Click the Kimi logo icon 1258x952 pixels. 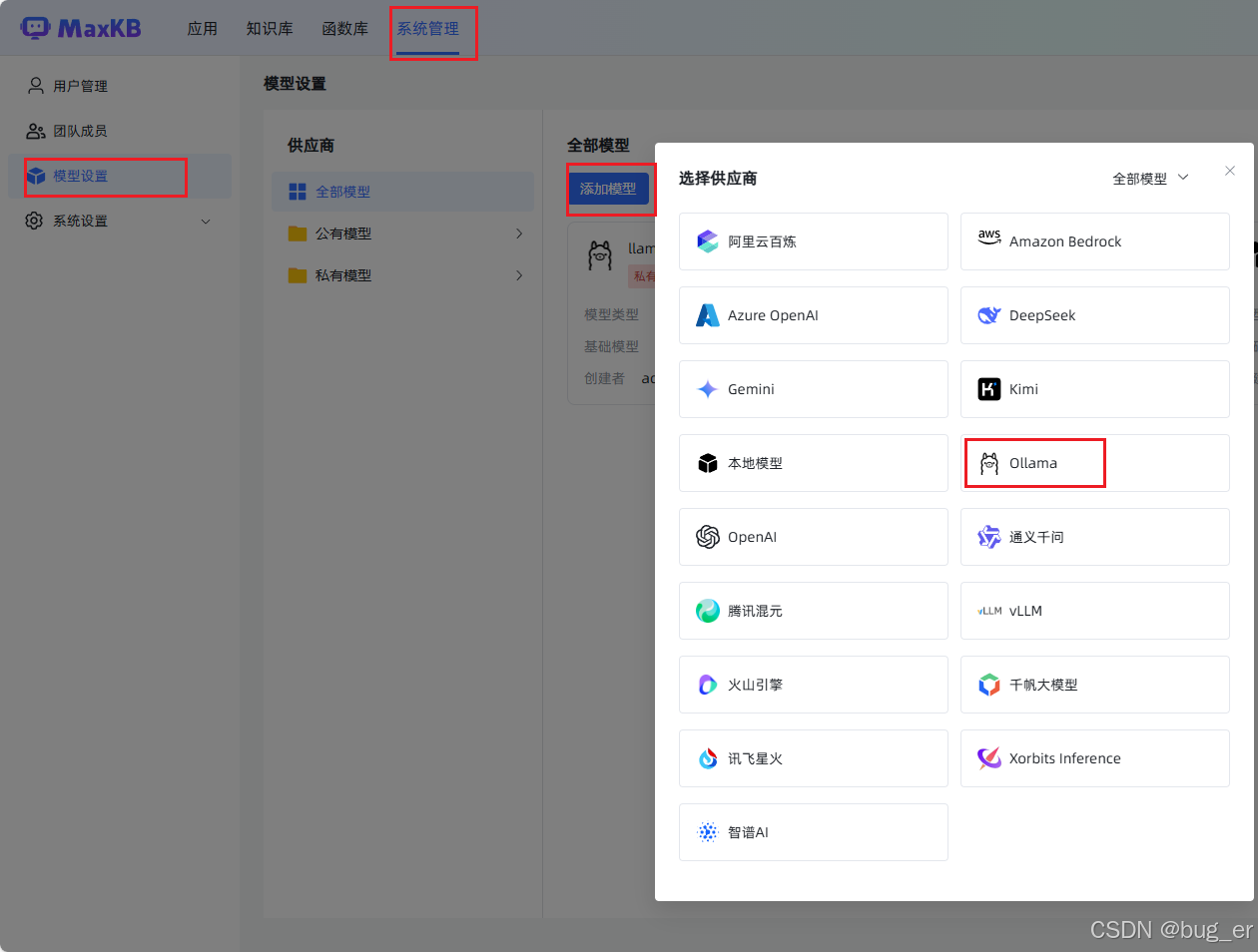tap(989, 389)
